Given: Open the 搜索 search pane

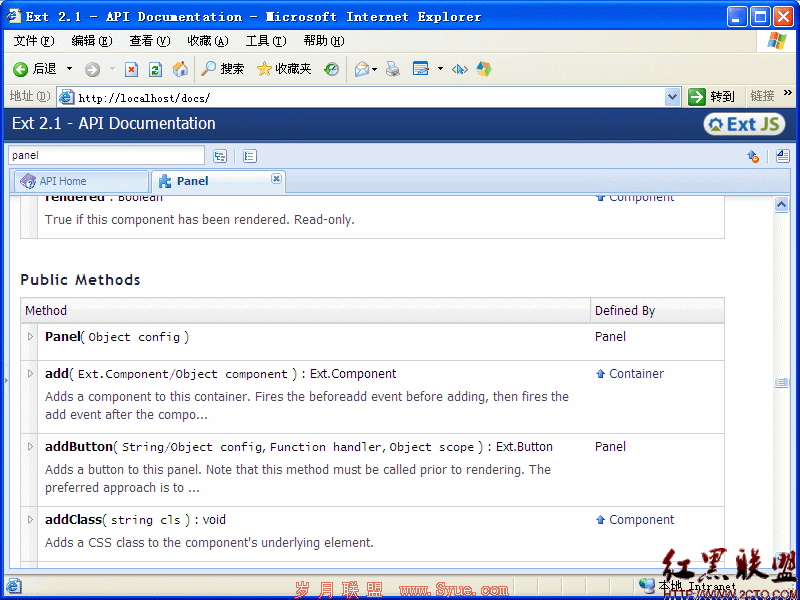Looking at the screenshot, I should pyautogui.click(x=222, y=69).
